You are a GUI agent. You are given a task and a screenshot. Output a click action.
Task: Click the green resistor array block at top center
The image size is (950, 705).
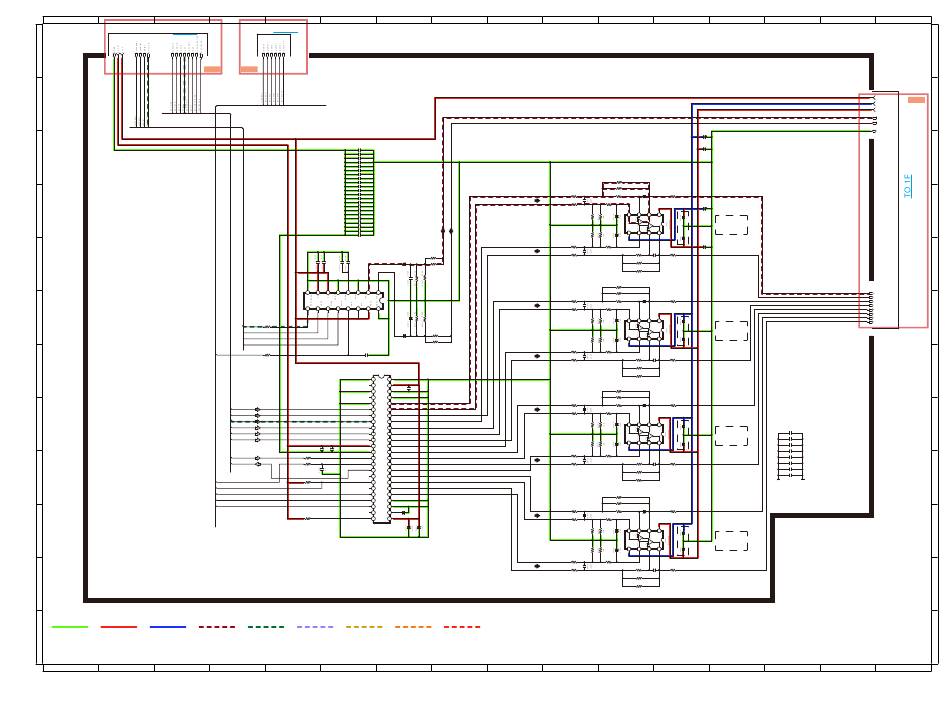click(359, 193)
